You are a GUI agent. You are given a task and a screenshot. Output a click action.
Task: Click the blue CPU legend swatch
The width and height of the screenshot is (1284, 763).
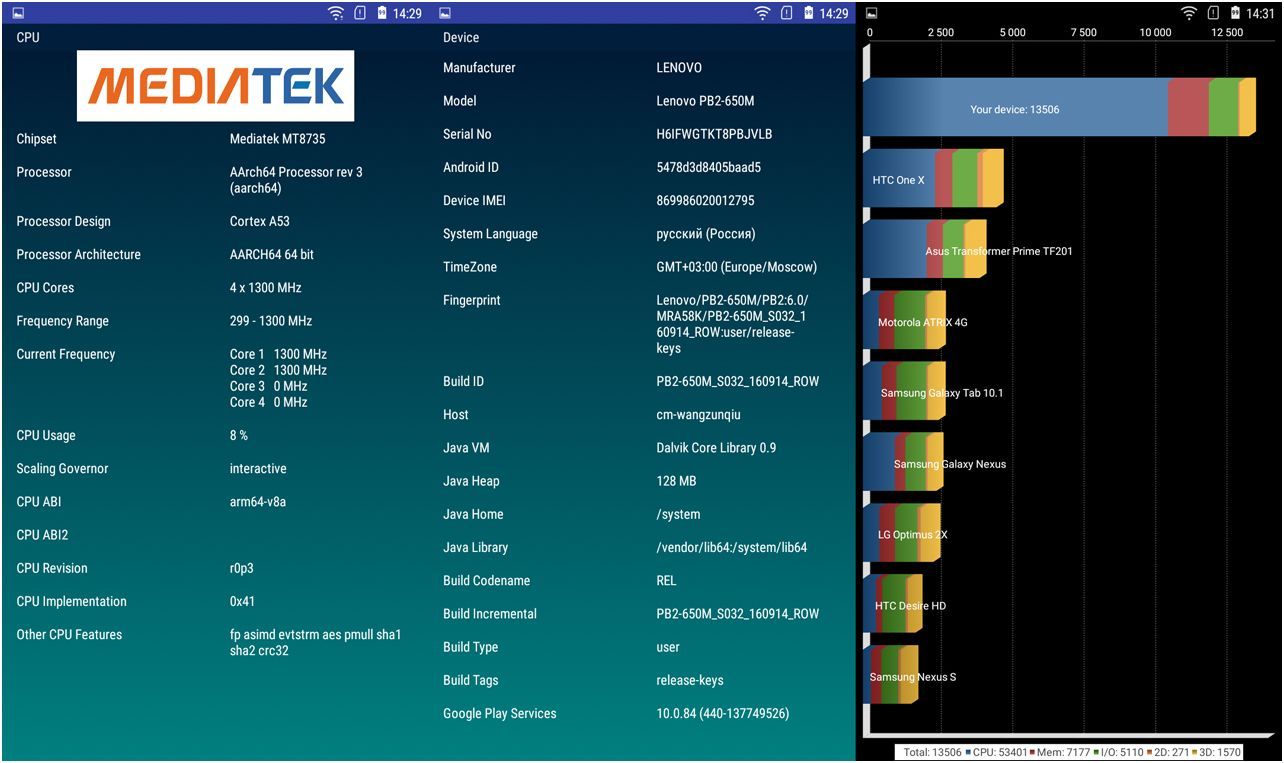[x=970, y=752]
